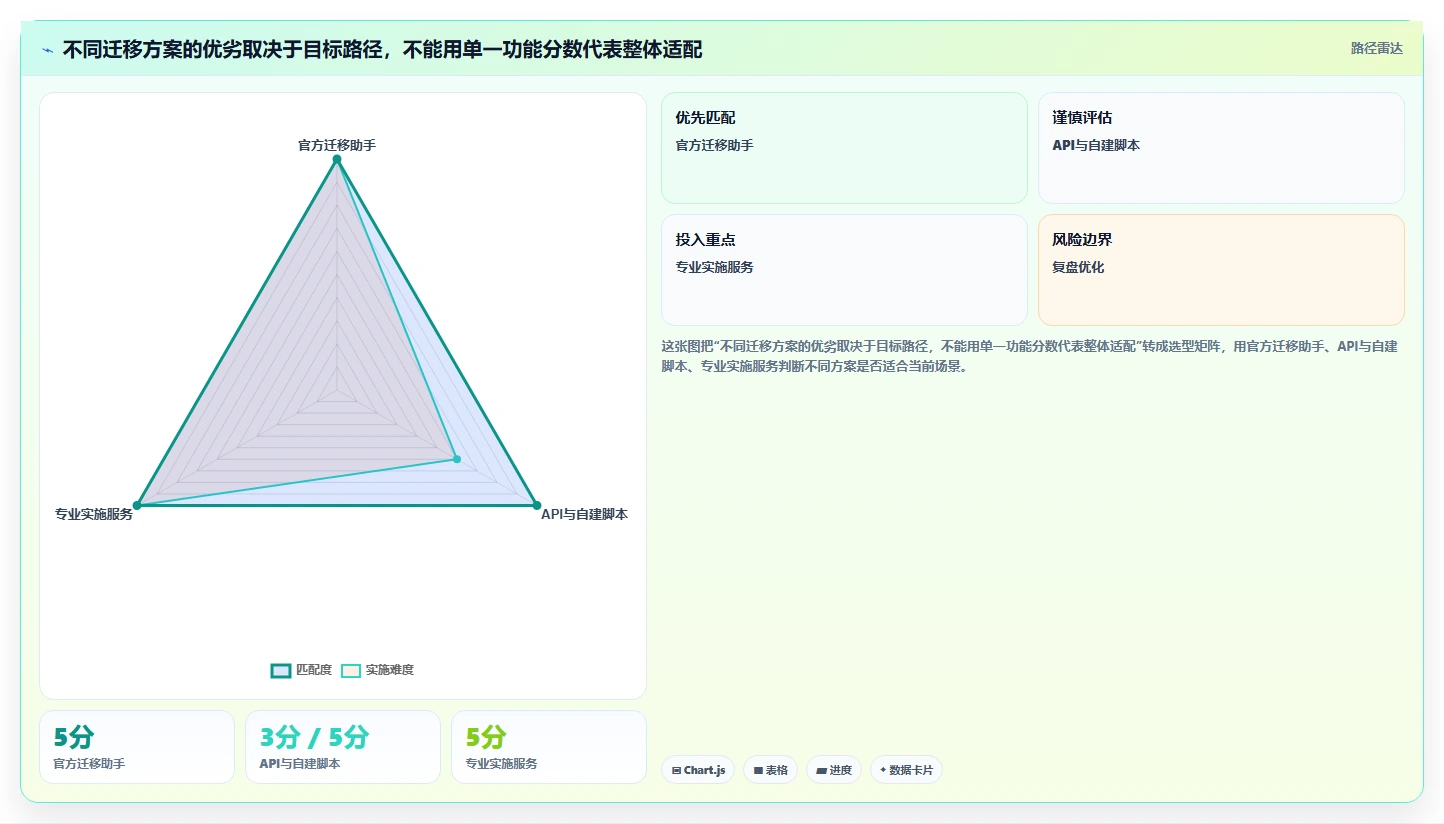Image resolution: width=1444 pixels, height=824 pixels.
Task: Click the 进度 tag
Action: click(x=833, y=770)
